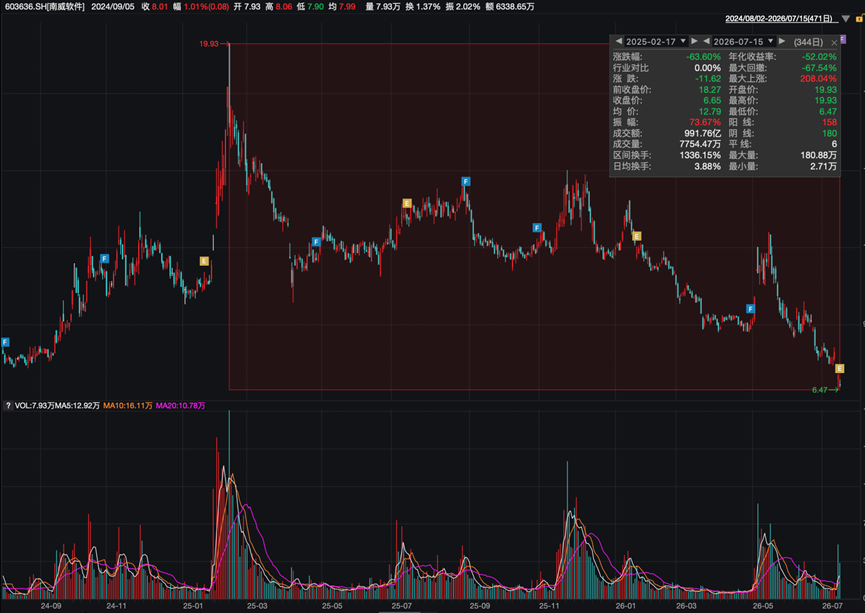The height and width of the screenshot is (613, 865).
Task: Click the 19.93 high price label on chart
Action: coord(209,44)
